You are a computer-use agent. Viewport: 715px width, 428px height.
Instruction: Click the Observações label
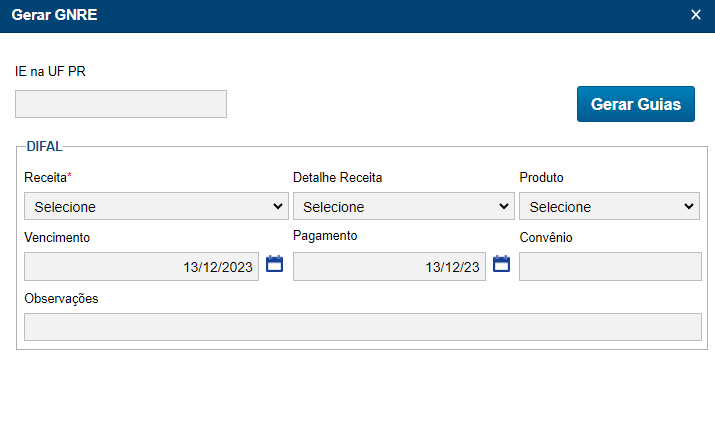pyautogui.click(x=61, y=299)
